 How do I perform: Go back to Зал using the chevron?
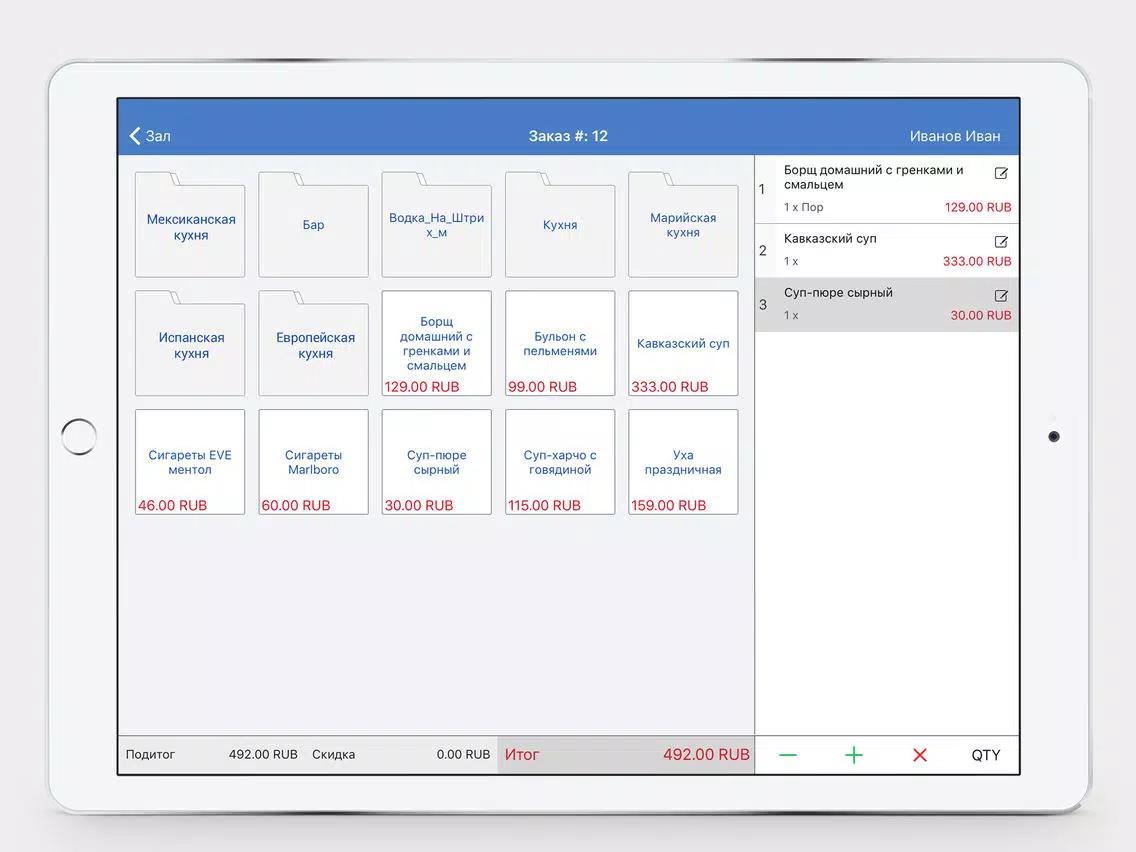click(135, 135)
